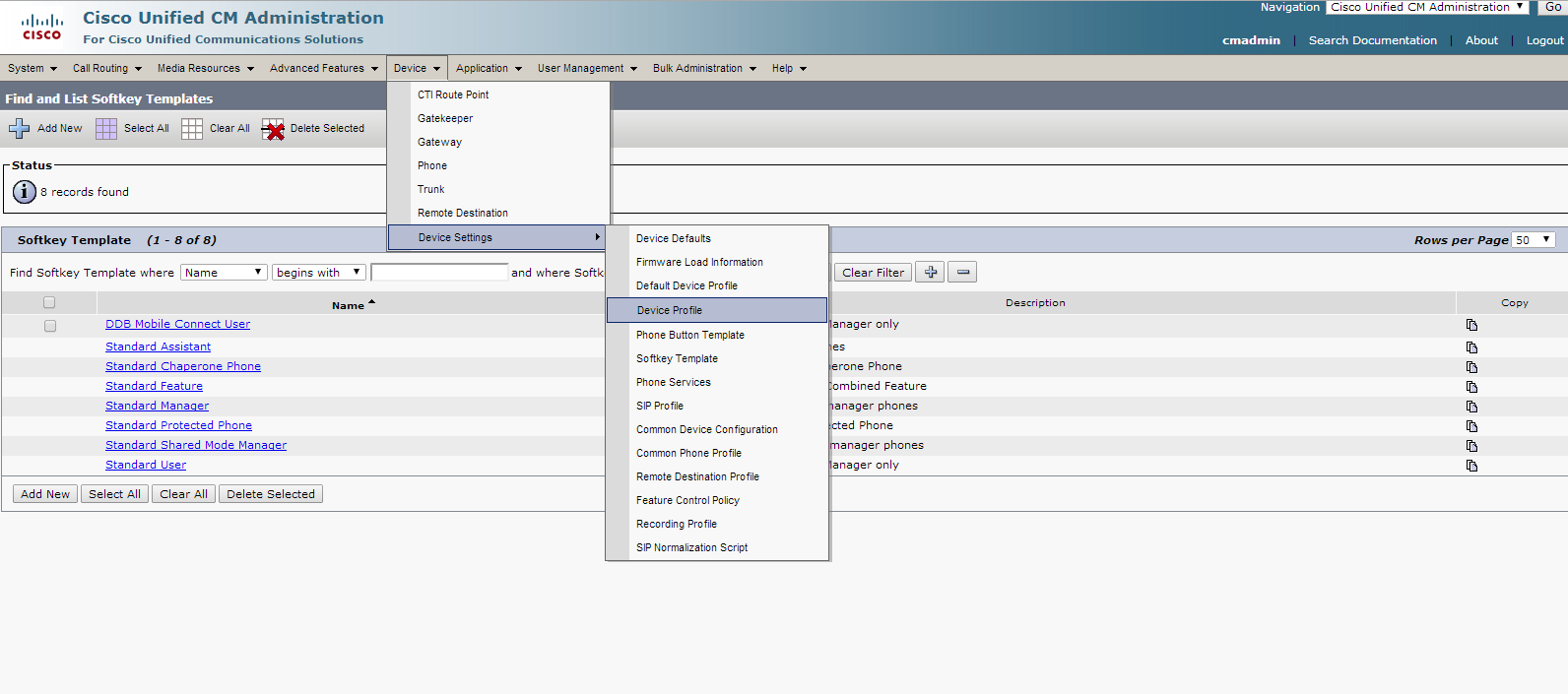Copy the Standard Chaperone Phone template
The width and height of the screenshot is (1568, 694).
1471,367
